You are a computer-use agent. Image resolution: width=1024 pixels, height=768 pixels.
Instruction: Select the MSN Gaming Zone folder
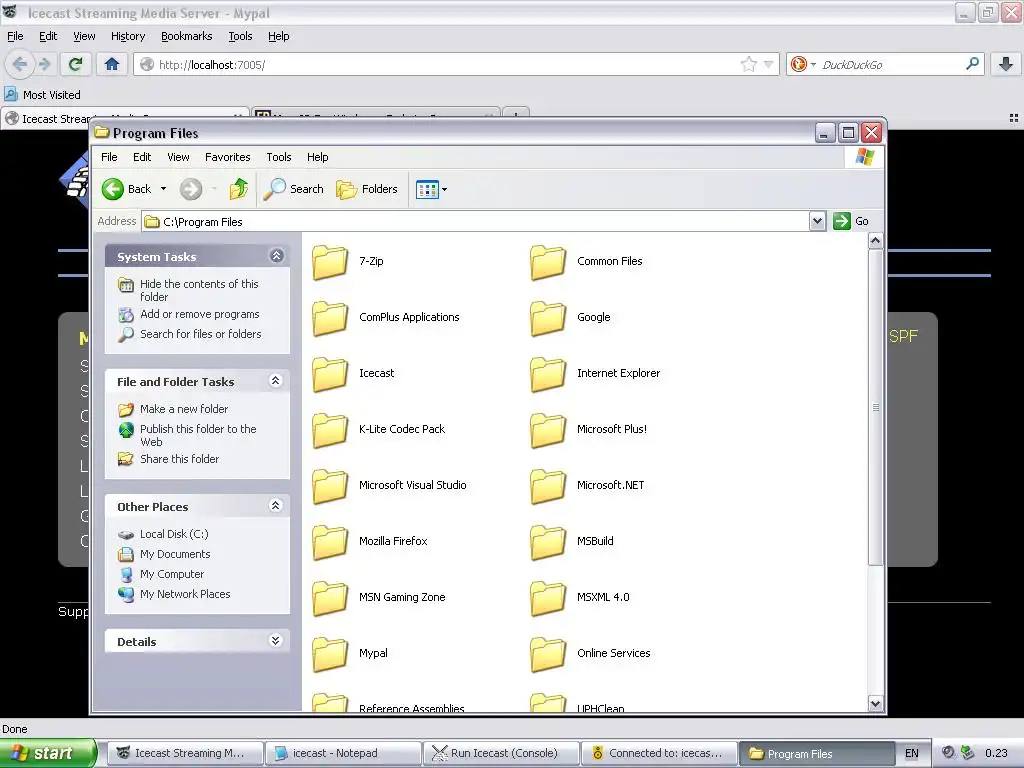tap(379, 598)
